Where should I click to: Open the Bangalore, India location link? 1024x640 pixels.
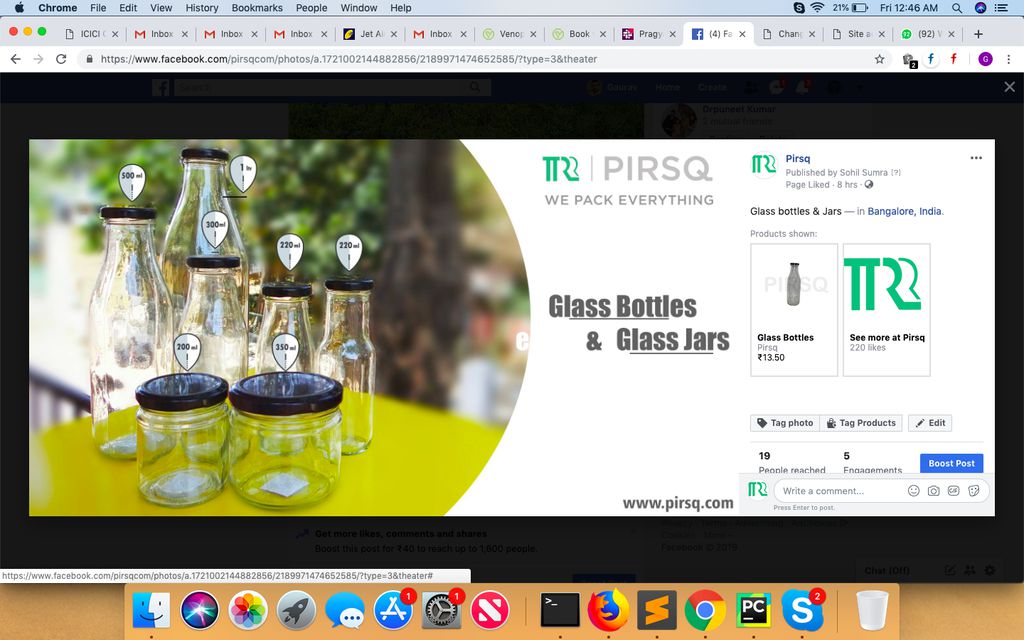click(904, 211)
